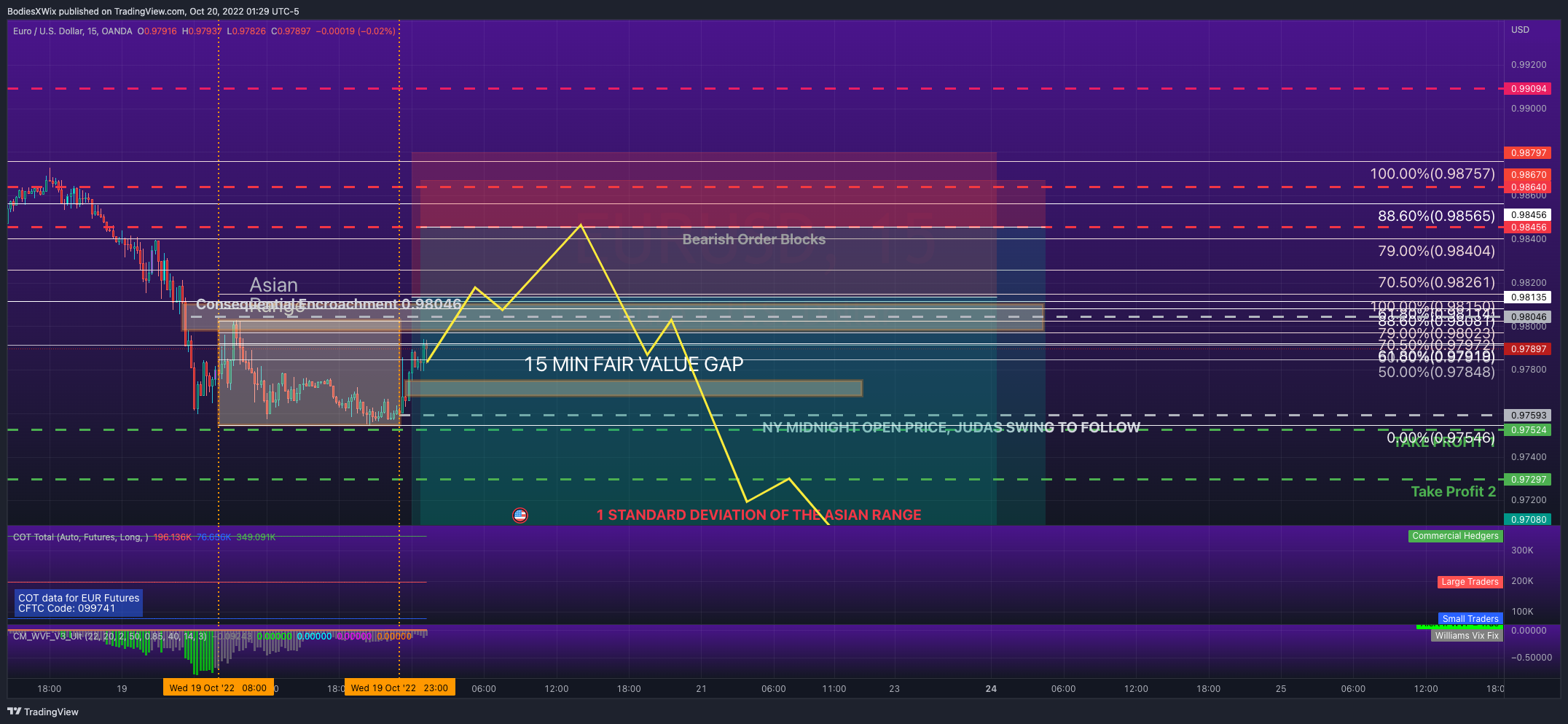The width and height of the screenshot is (1568, 724).
Task: Click the TradingView logo at bottom left
Action: (43, 712)
